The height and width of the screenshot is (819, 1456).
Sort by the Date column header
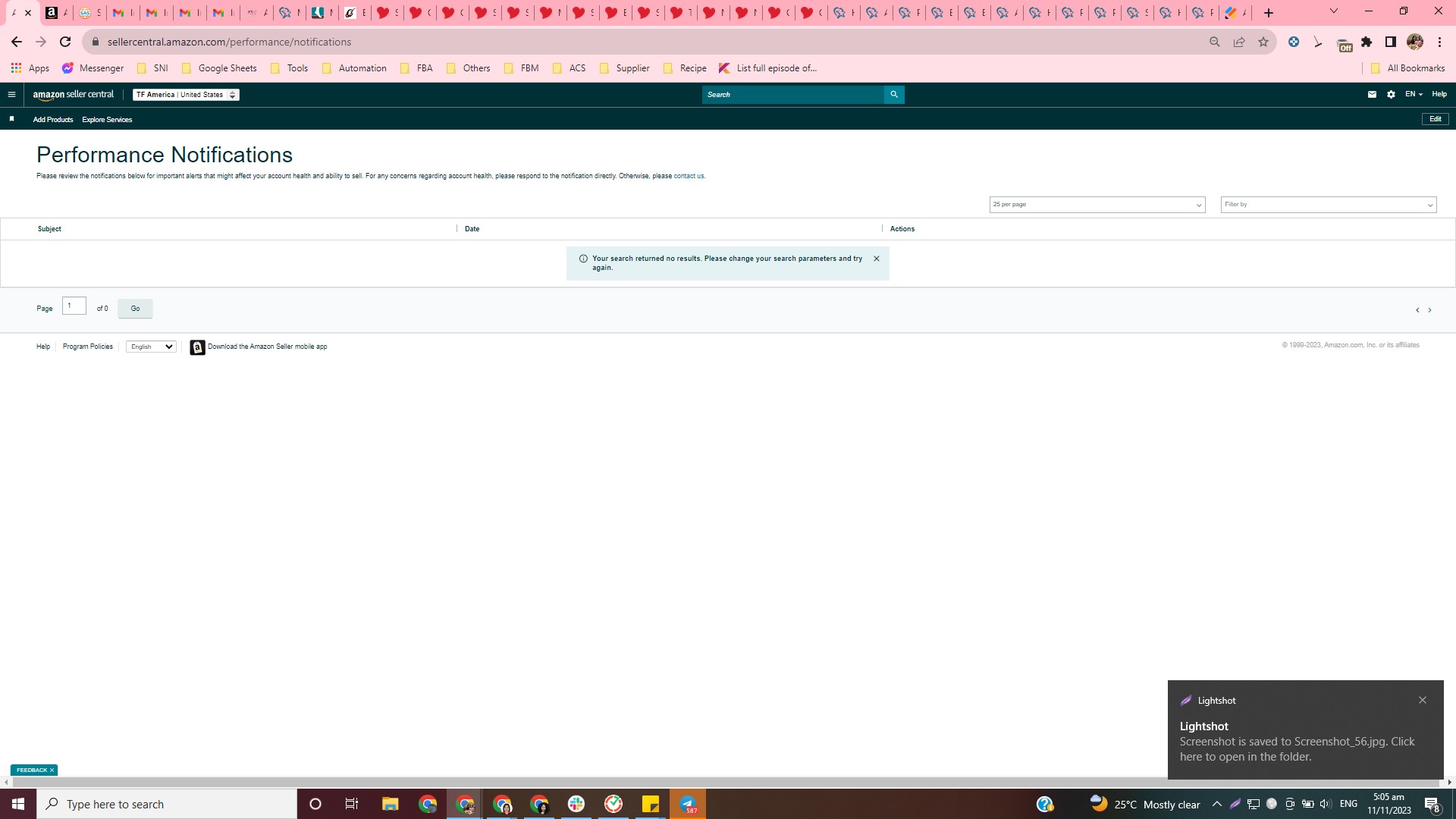coord(472,229)
